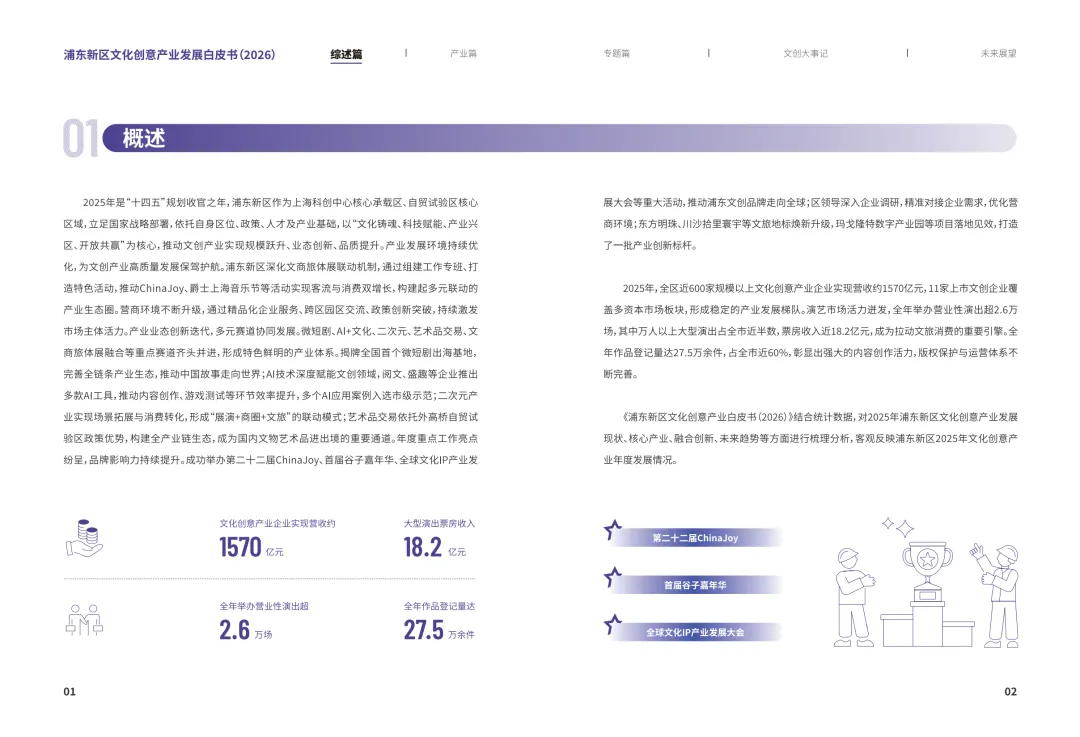Image resolution: width=1080 pixels, height=737 pixels.
Task: Click the line starting 展大会等重大活动
Action: pyautogui.click(x=811, y=203)
